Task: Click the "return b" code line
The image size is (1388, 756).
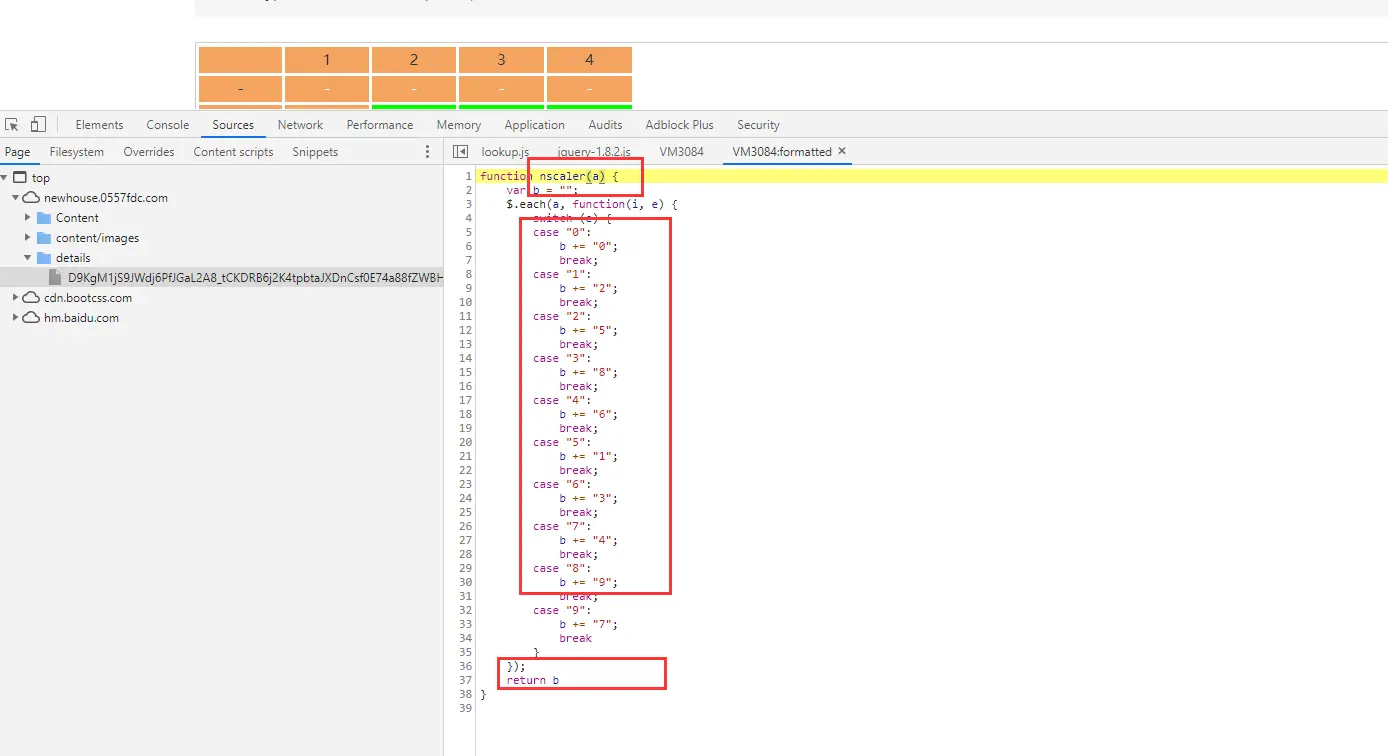Action: [x=533, y=680]
